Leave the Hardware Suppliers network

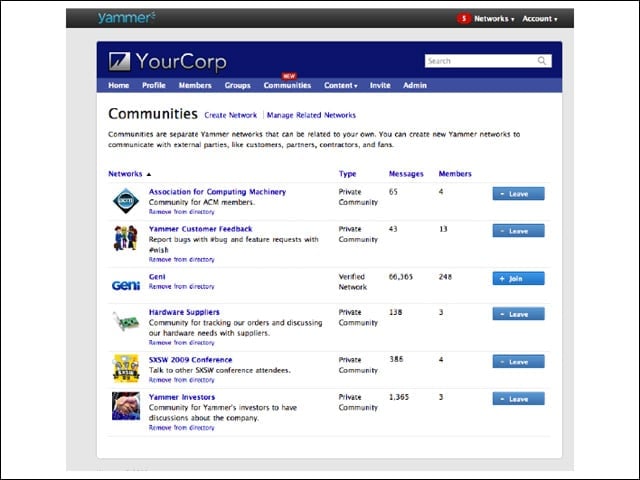518,314
